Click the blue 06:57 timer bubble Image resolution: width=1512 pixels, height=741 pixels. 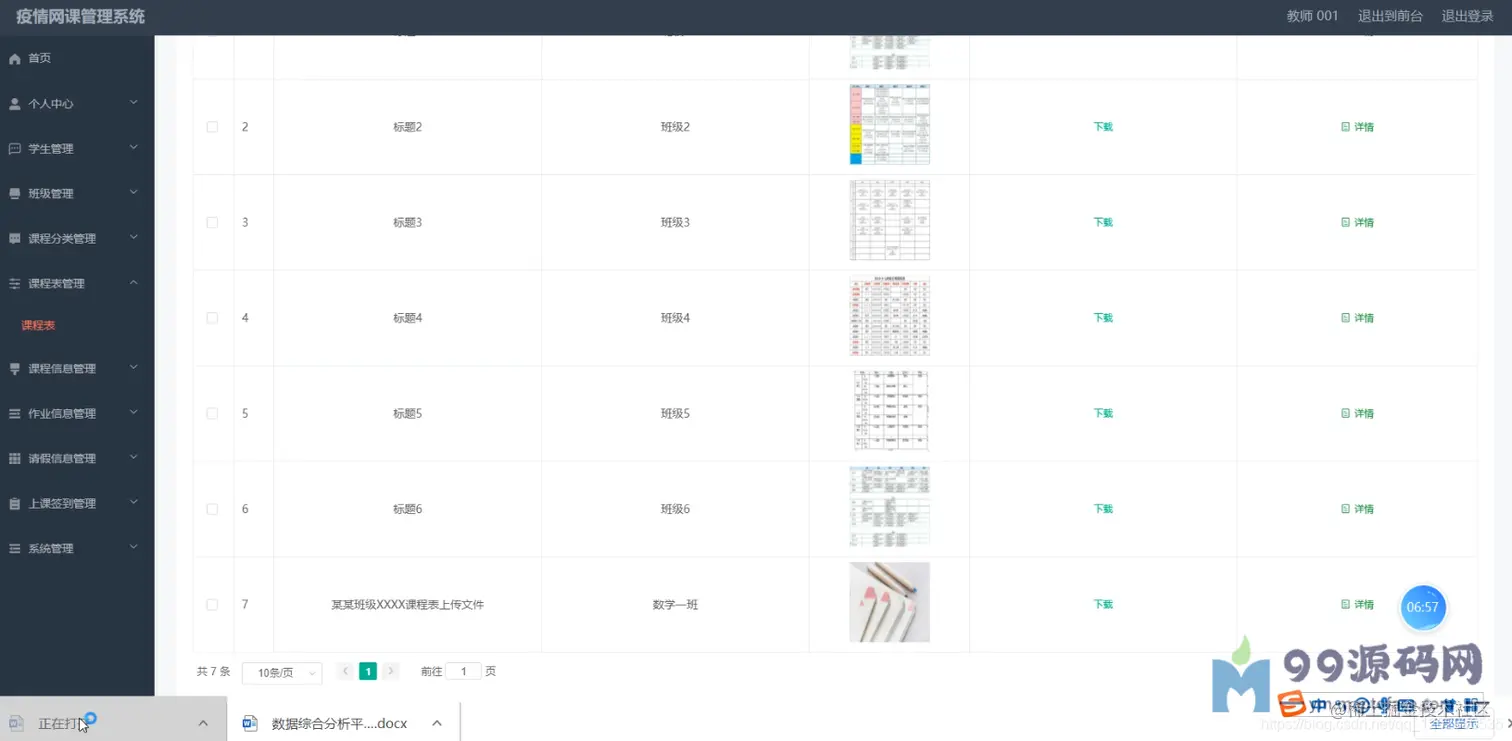point(1422,607)
